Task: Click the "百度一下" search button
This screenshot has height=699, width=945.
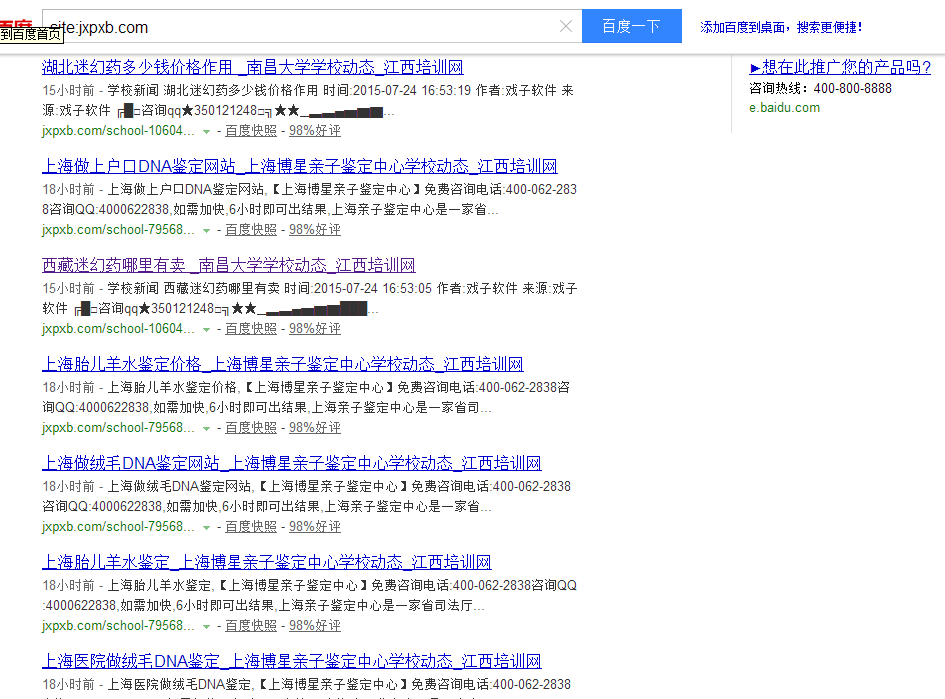Action: point(631,26)
